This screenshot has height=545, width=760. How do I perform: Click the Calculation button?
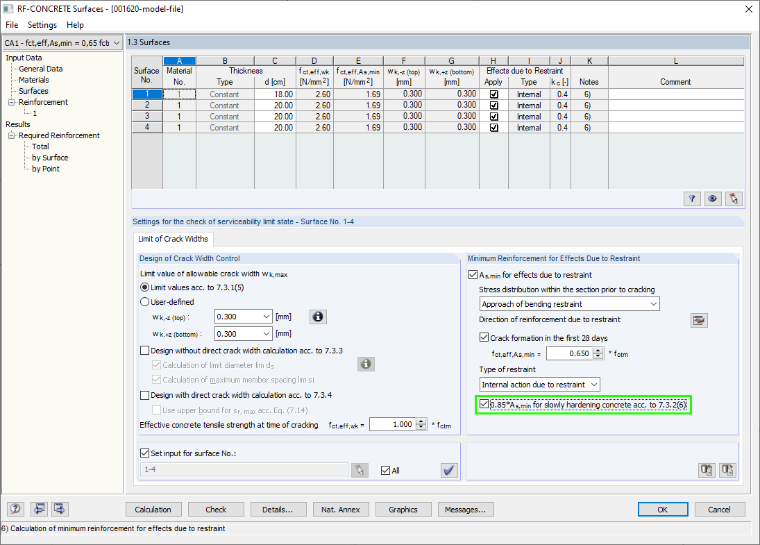pos(153,510)
